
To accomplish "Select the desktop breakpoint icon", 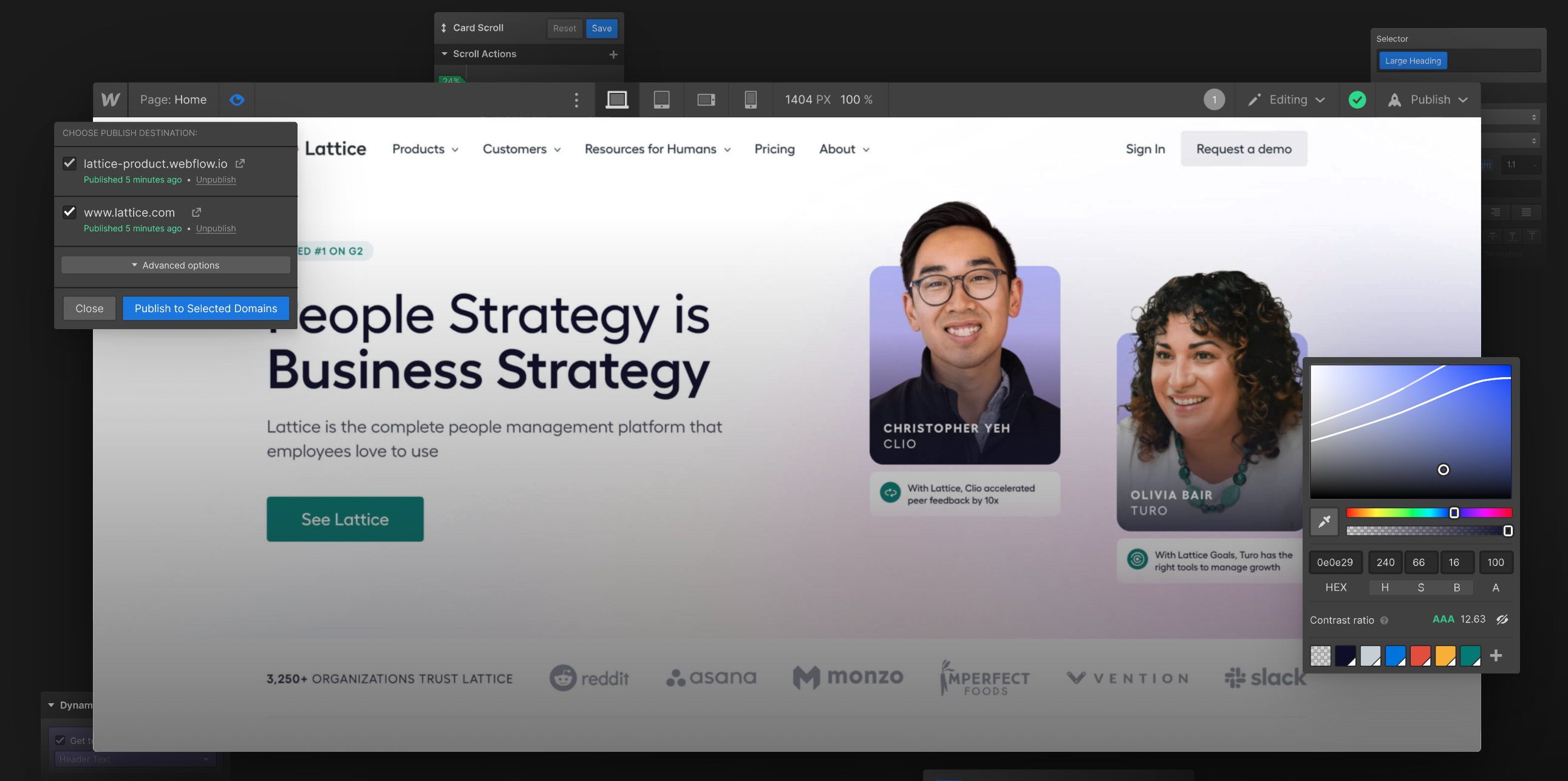I will tap(616, 99).
